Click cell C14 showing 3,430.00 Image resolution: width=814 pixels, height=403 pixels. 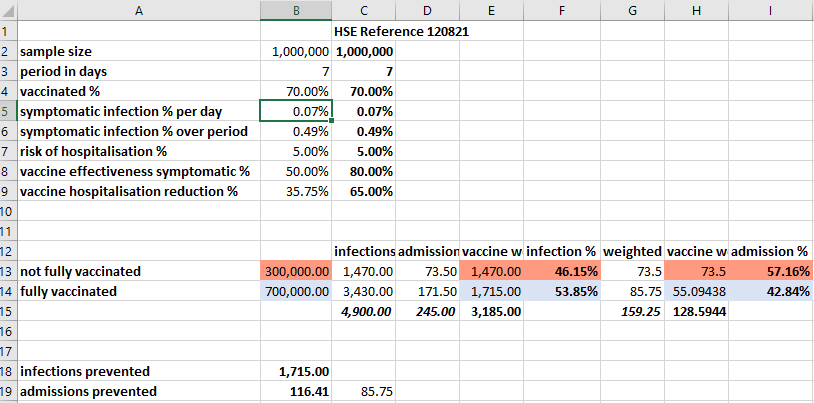(363, 291)
